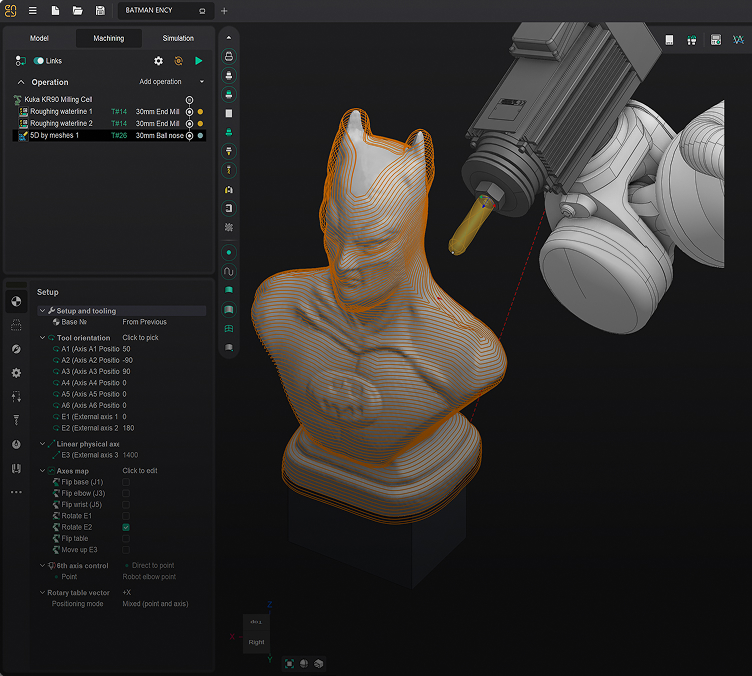Switch to the Machining tab
This screenshot has width=752, height=676.
click(109, 38)
